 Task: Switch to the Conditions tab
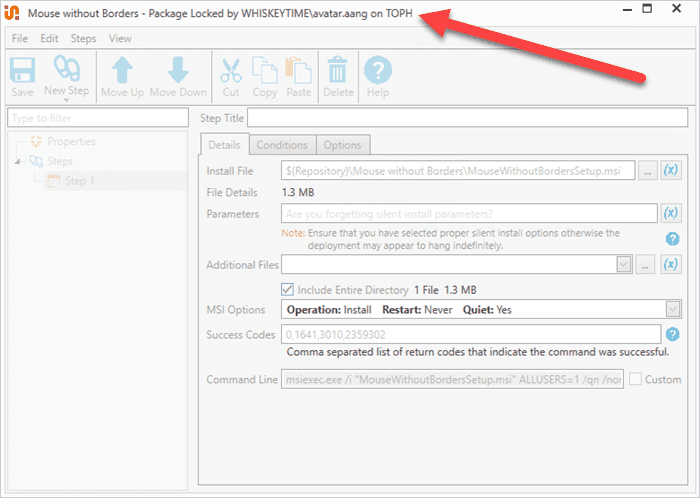[x=282, y=145]
